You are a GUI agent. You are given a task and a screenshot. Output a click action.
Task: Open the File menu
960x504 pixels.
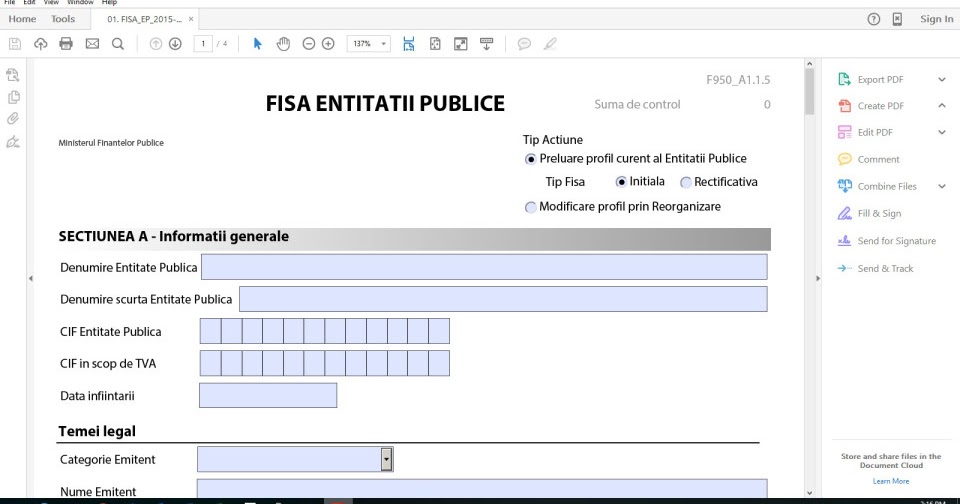click(10, 2)
